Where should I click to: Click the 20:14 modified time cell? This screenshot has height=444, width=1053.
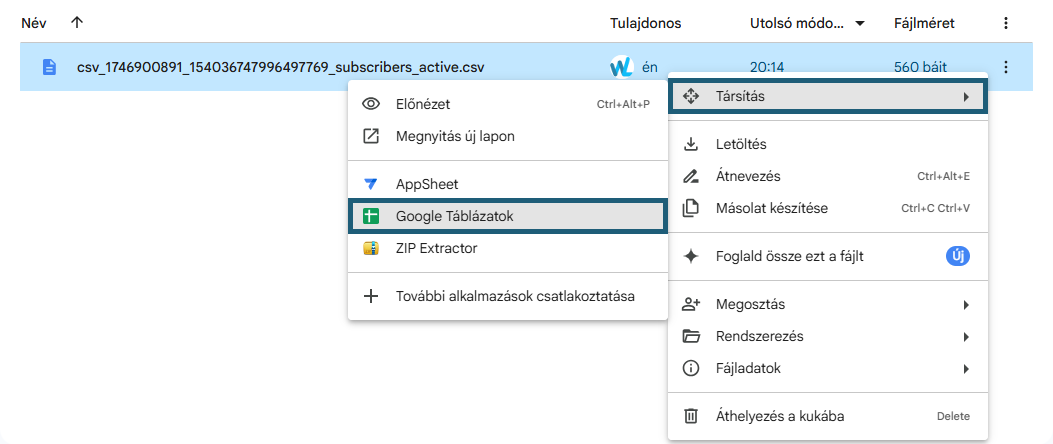pos(767,66)
